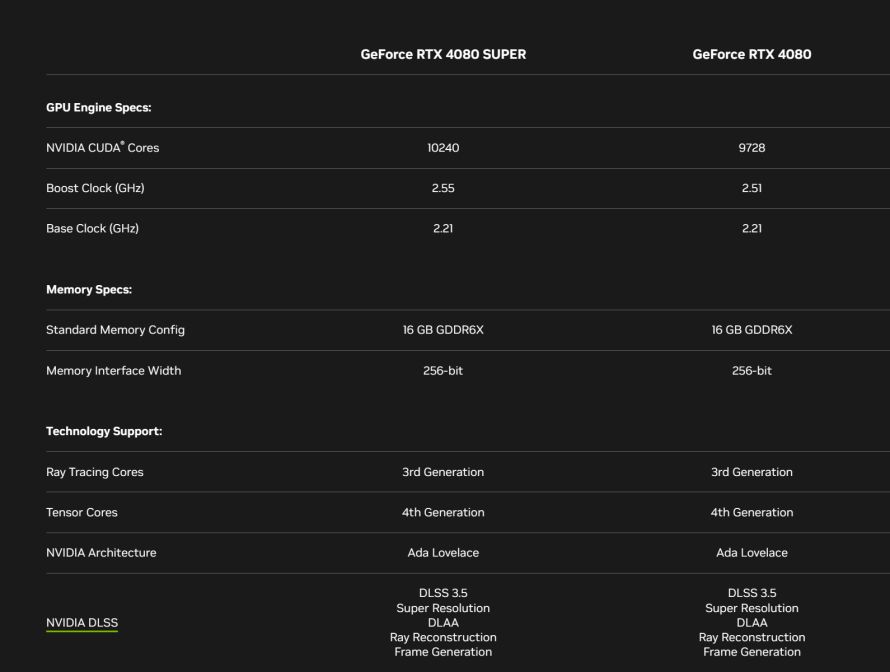Click the NVIDIA CUDA Cores row label
The image size is (890, 672).
102,148
